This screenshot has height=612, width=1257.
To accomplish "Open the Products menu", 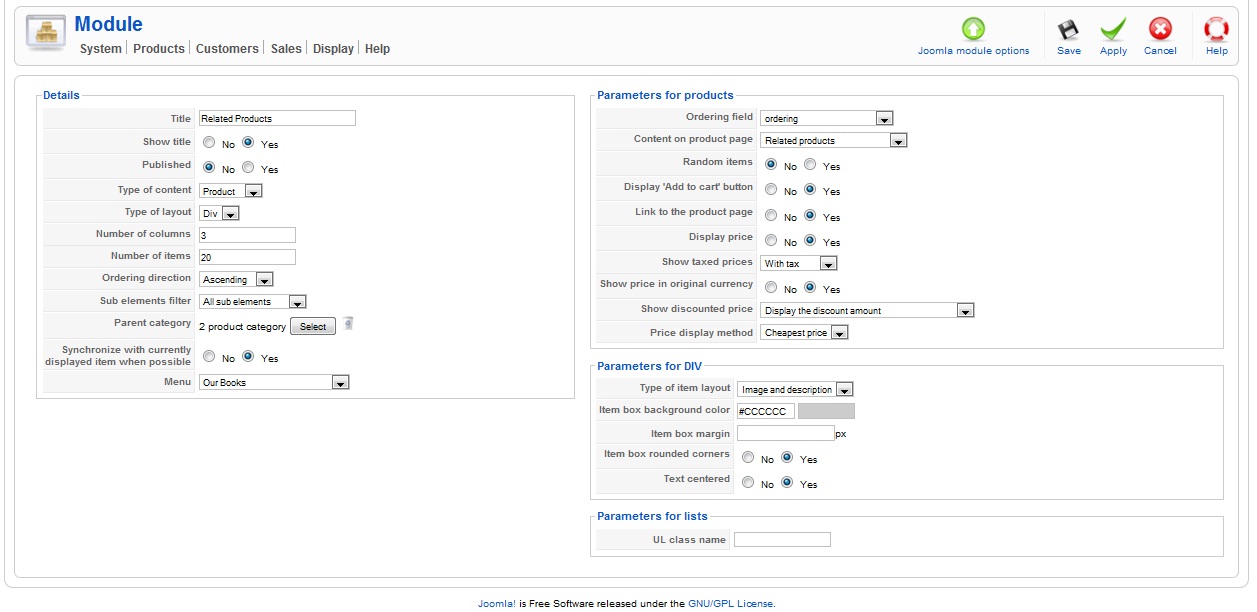I will coord(159,49).
